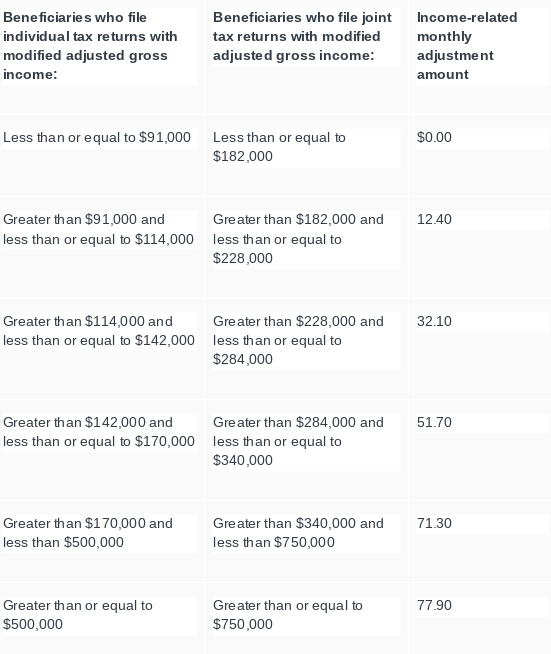The image size is (551, 654).
Task: Select the $284,000 to $340,000 joint cell
Action: pyautogui.click(x=306, y=442)
